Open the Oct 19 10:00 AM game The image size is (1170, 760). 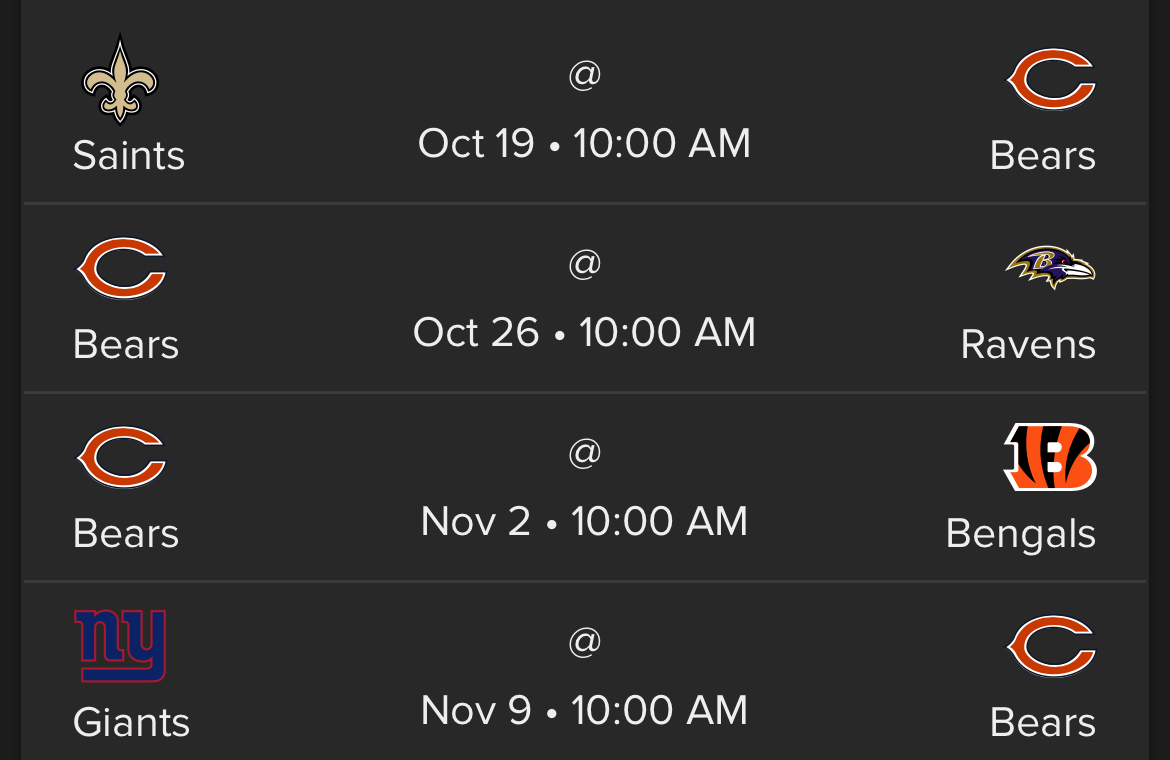pos(584,143)
